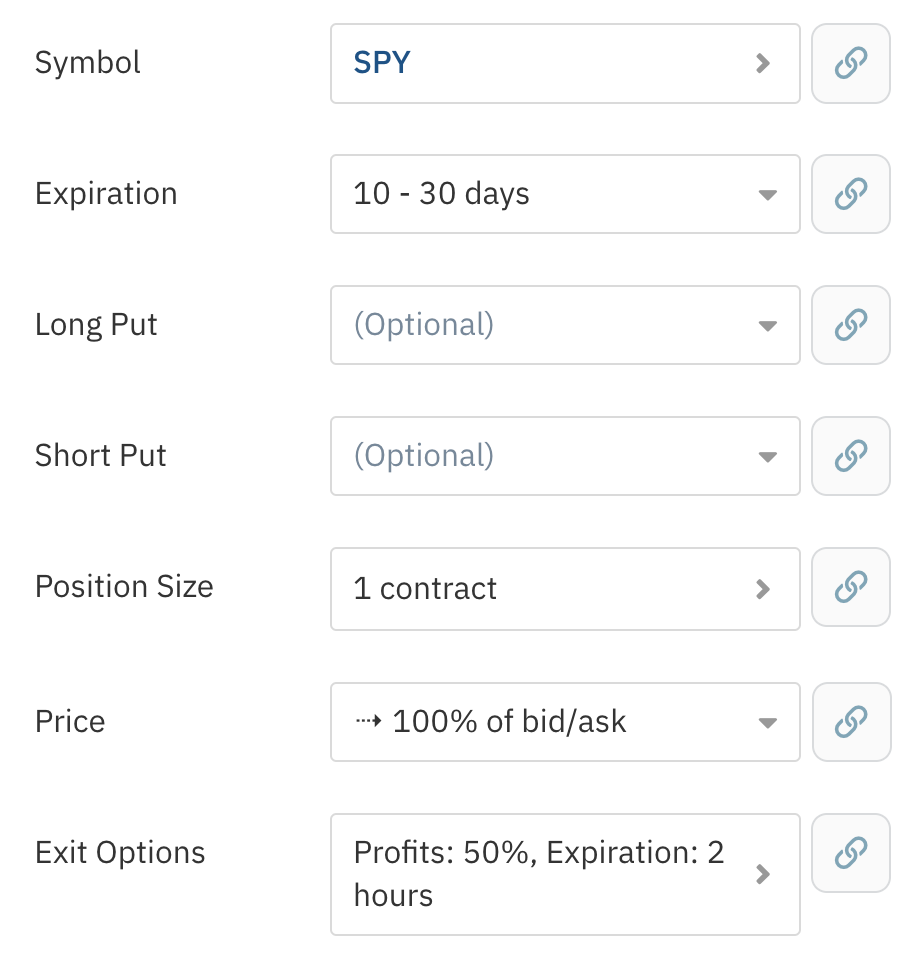Select the SPY symbol text
912x962 pixels.
coord(382,63)
